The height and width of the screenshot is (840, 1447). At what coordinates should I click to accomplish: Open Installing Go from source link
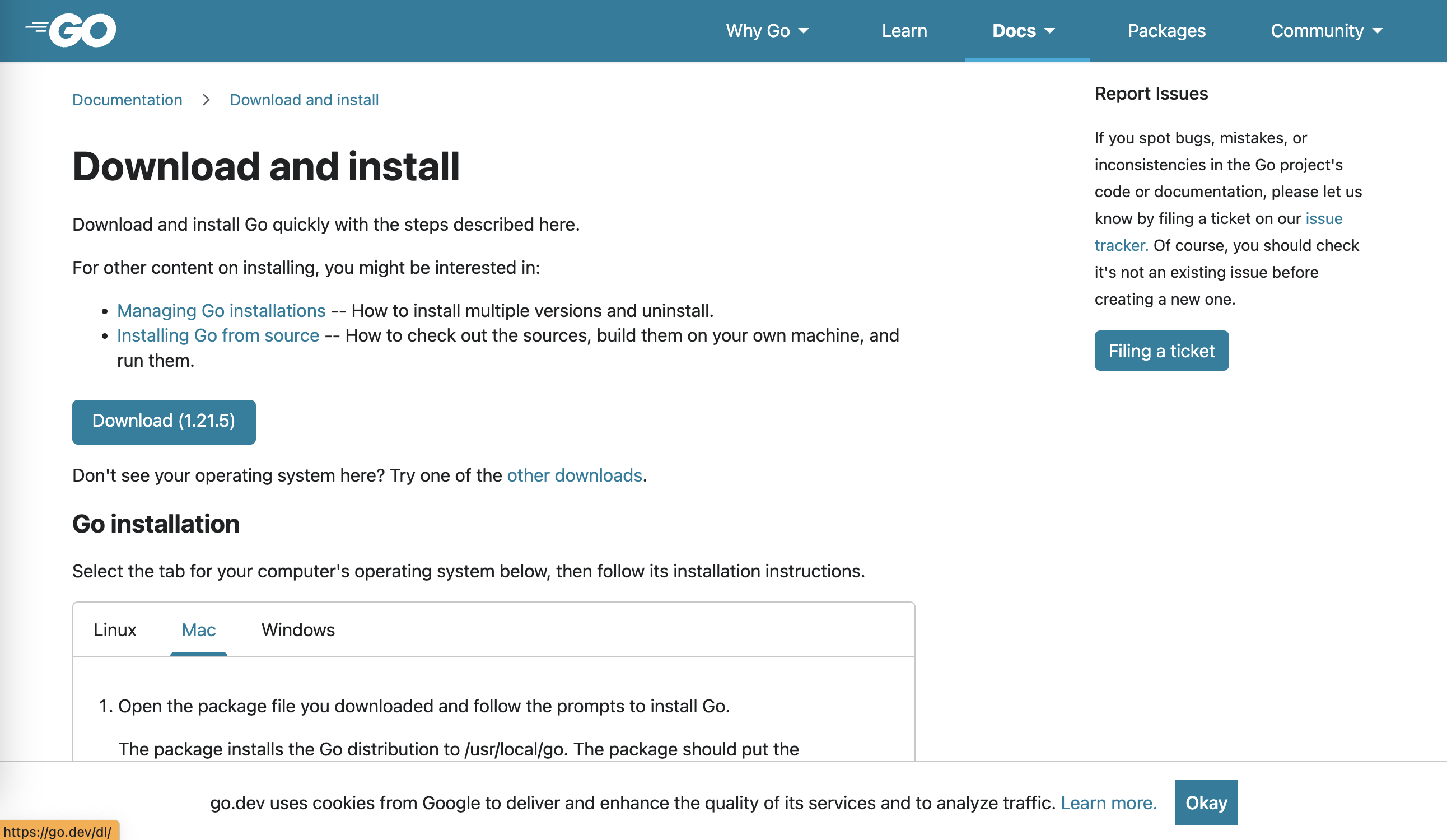(x=218, y=335)
